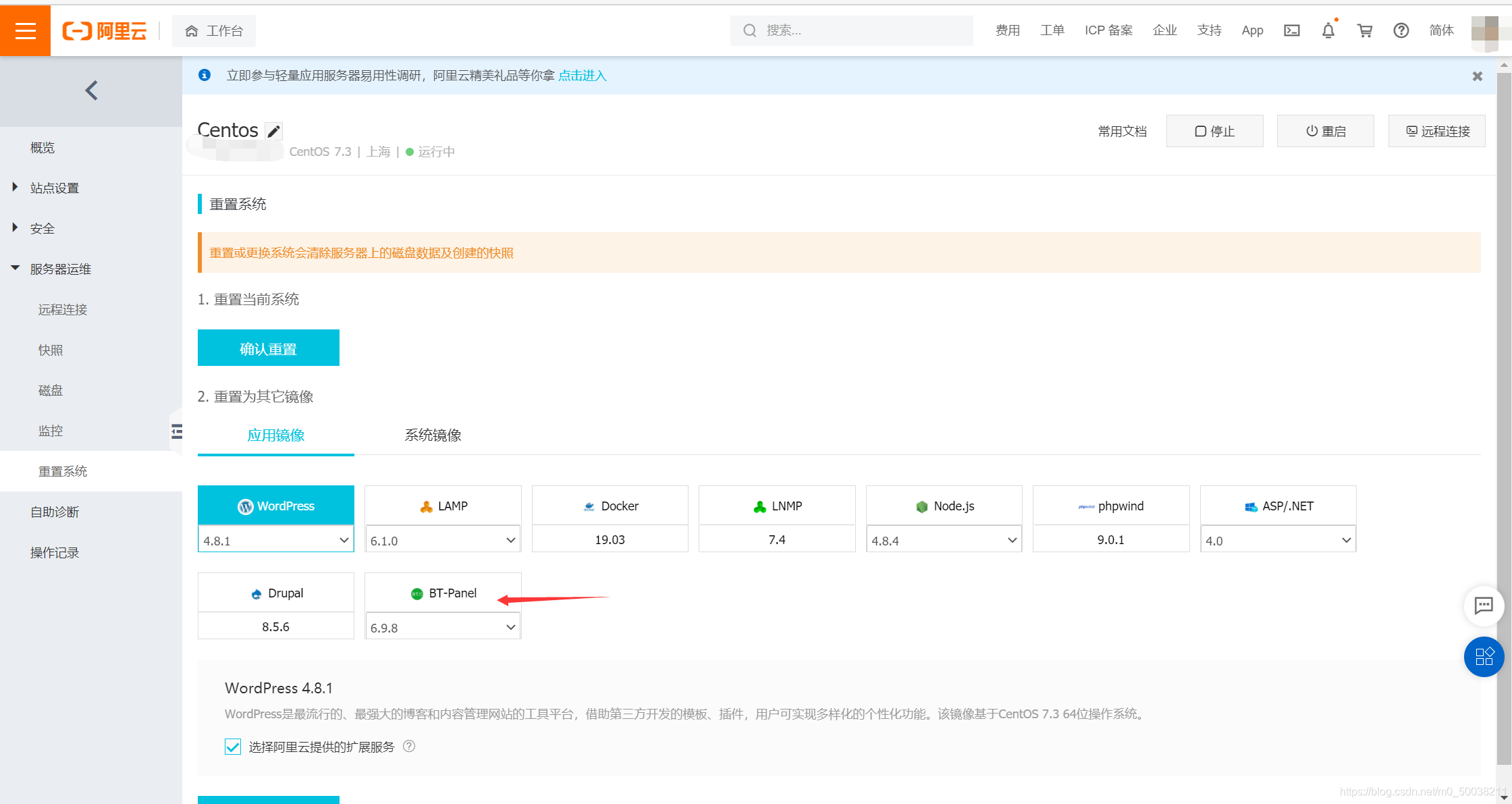
Task: Click the 确认重置 button
Action: coord(268,348)
